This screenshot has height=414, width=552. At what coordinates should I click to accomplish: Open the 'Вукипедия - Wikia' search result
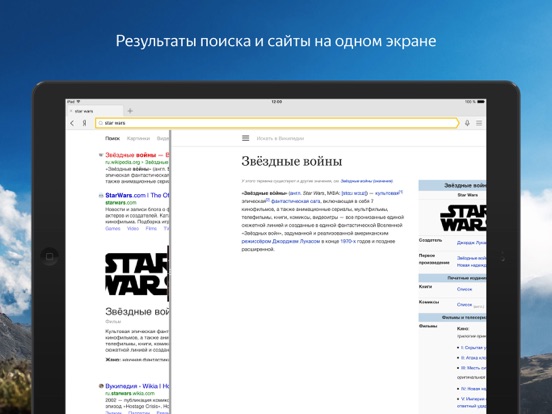(137, 386)
